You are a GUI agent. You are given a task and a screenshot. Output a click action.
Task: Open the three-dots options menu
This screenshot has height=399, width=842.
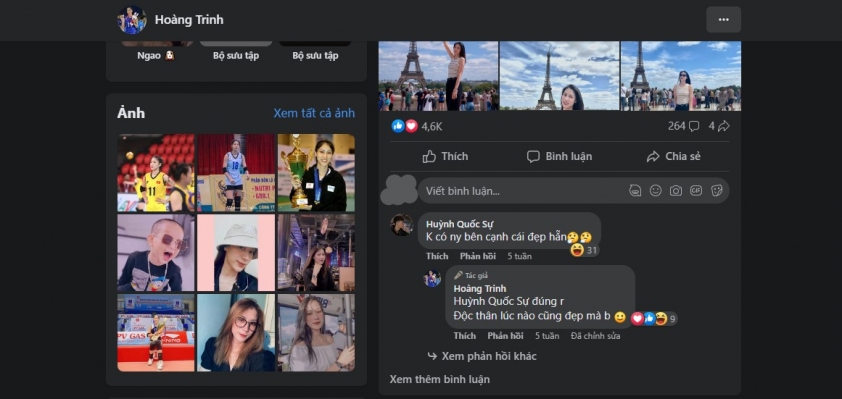pos(723,20)
